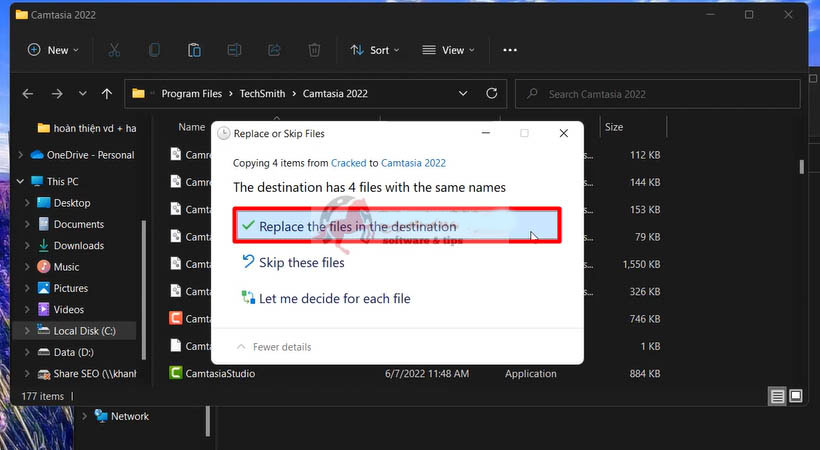Click the Downloads arrow icon
Screen dimensions: 820x450
(x=43, y=245)
